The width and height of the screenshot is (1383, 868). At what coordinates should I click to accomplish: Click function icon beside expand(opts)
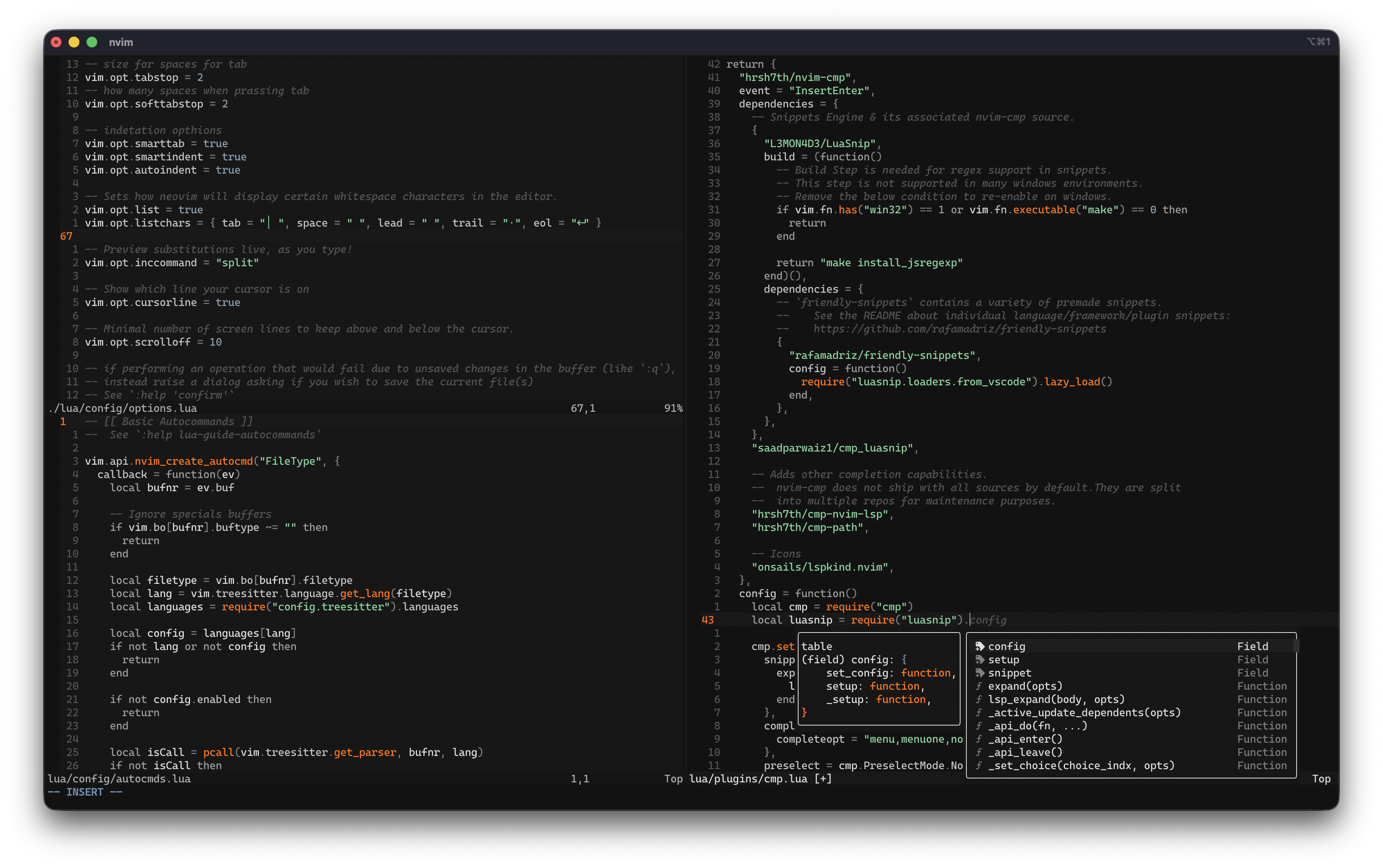(x=979, y=686)
